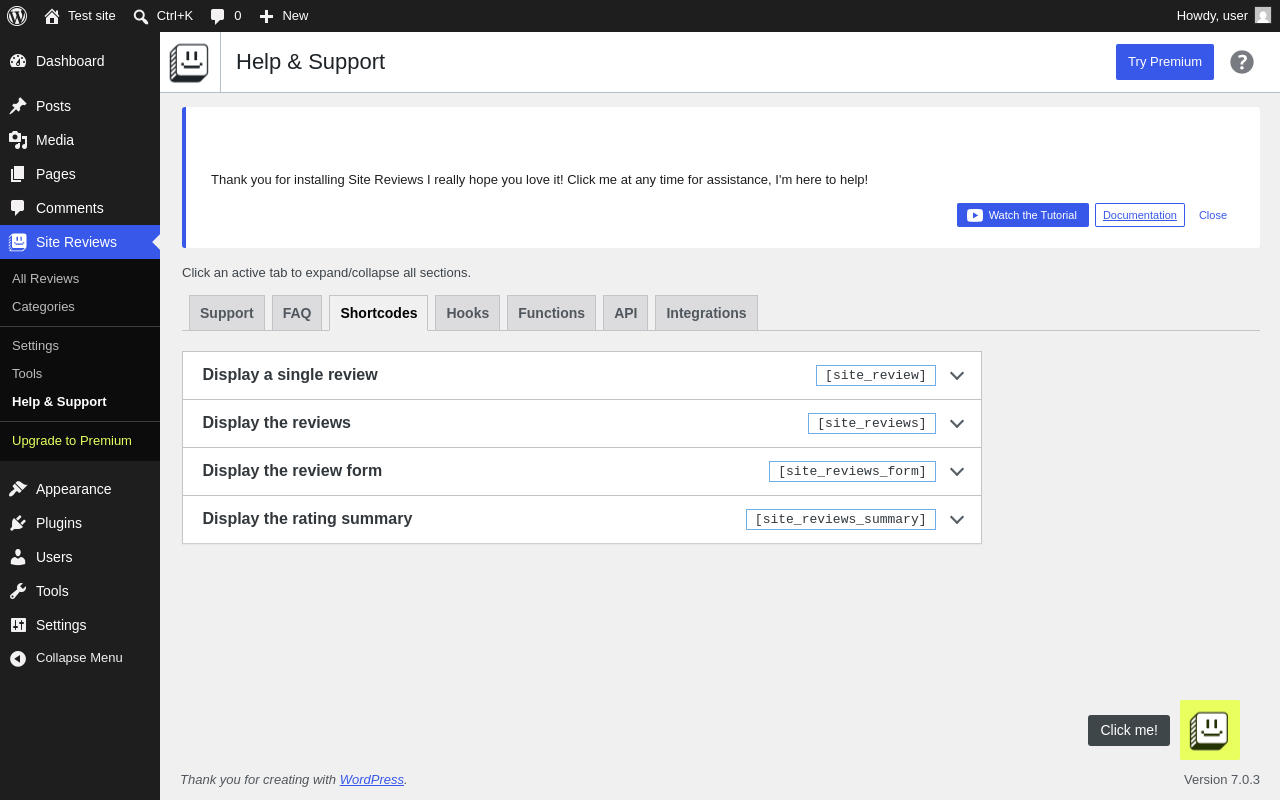Copy the [site_reviews] shortcode box
The width and height of the screenshot is (1280, 800).
click(x=872, y=424)
